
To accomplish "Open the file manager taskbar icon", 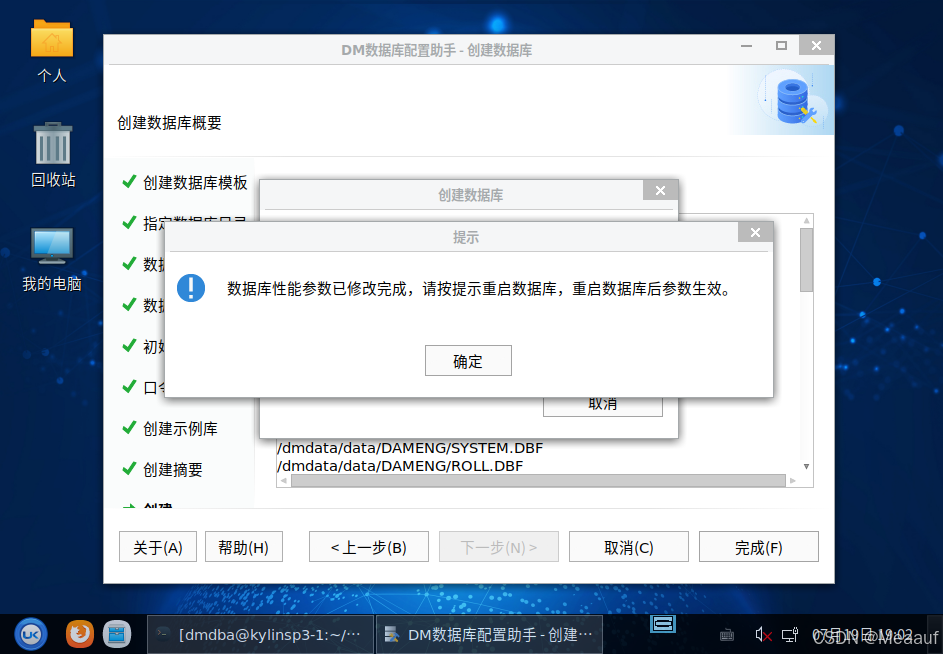I will (117, 634).
